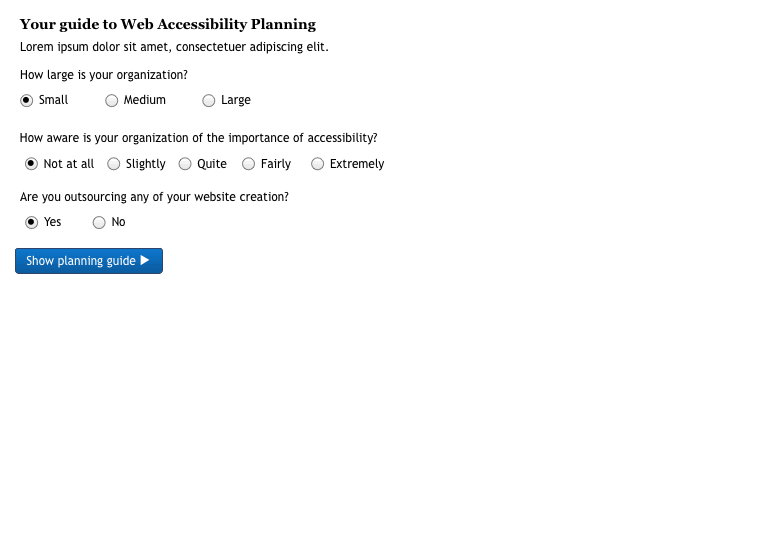Select the Yes outsourcing radio button
782x559 pixels.
32,222
